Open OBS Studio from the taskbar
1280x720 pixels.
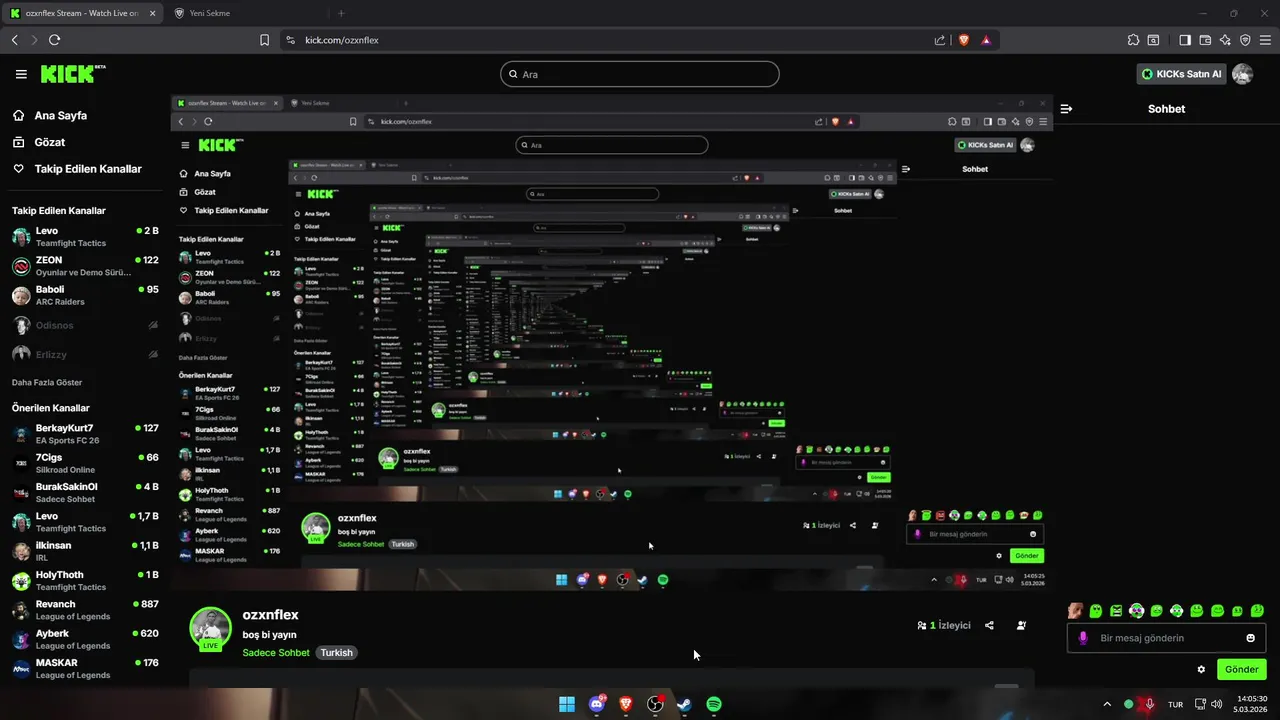tap(655, 704)
